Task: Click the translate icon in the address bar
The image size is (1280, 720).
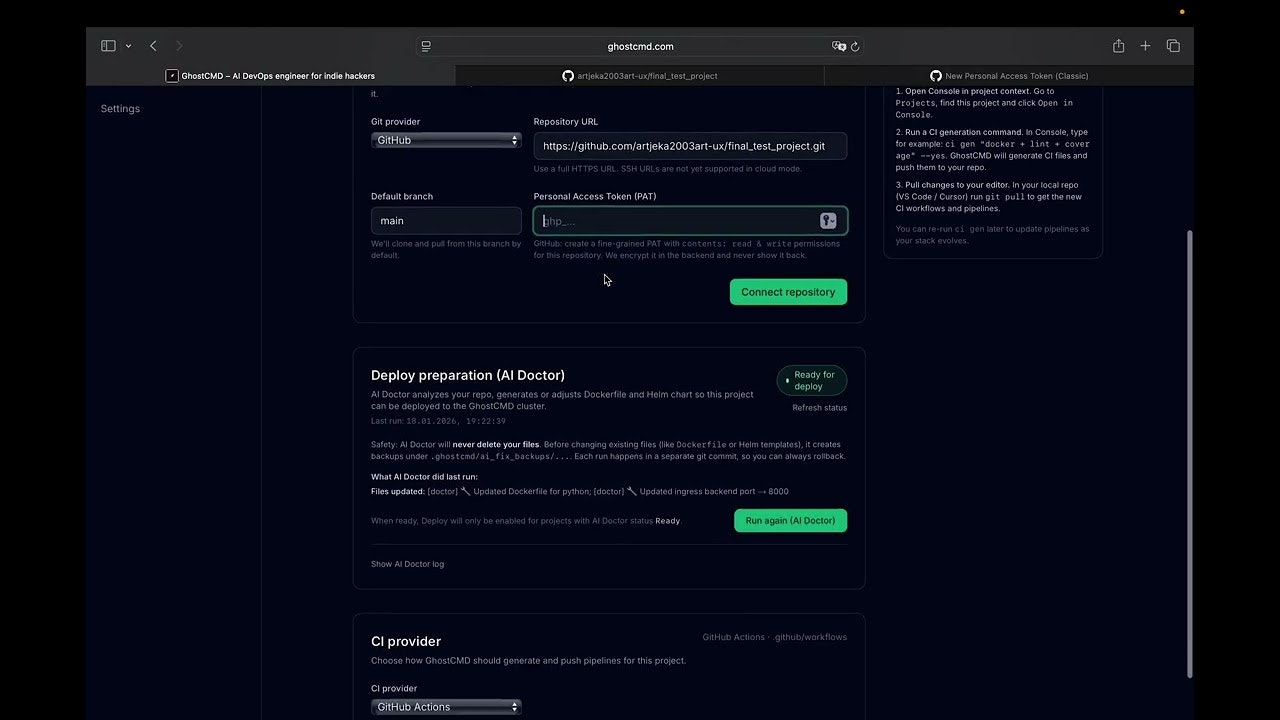Action: tap(838, 46)
